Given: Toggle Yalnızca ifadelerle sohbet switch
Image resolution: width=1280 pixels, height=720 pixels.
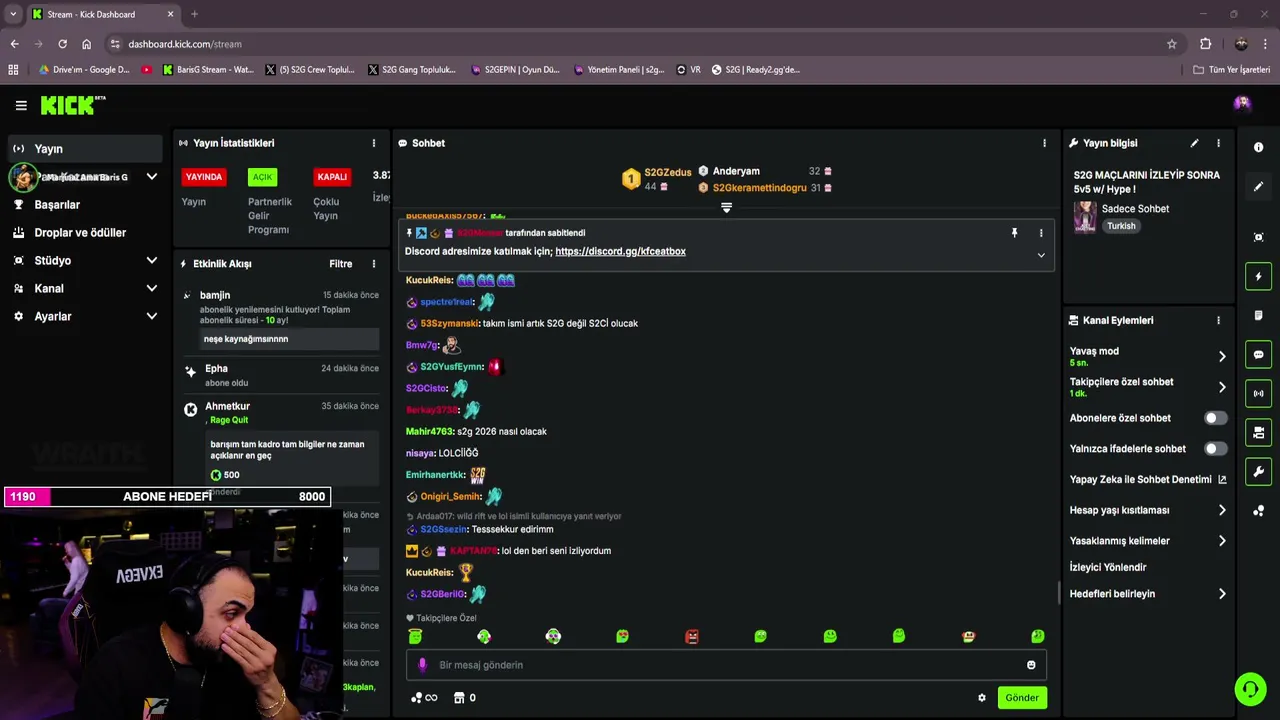Looking at the screenshot, I should (x=1215, y=449).
